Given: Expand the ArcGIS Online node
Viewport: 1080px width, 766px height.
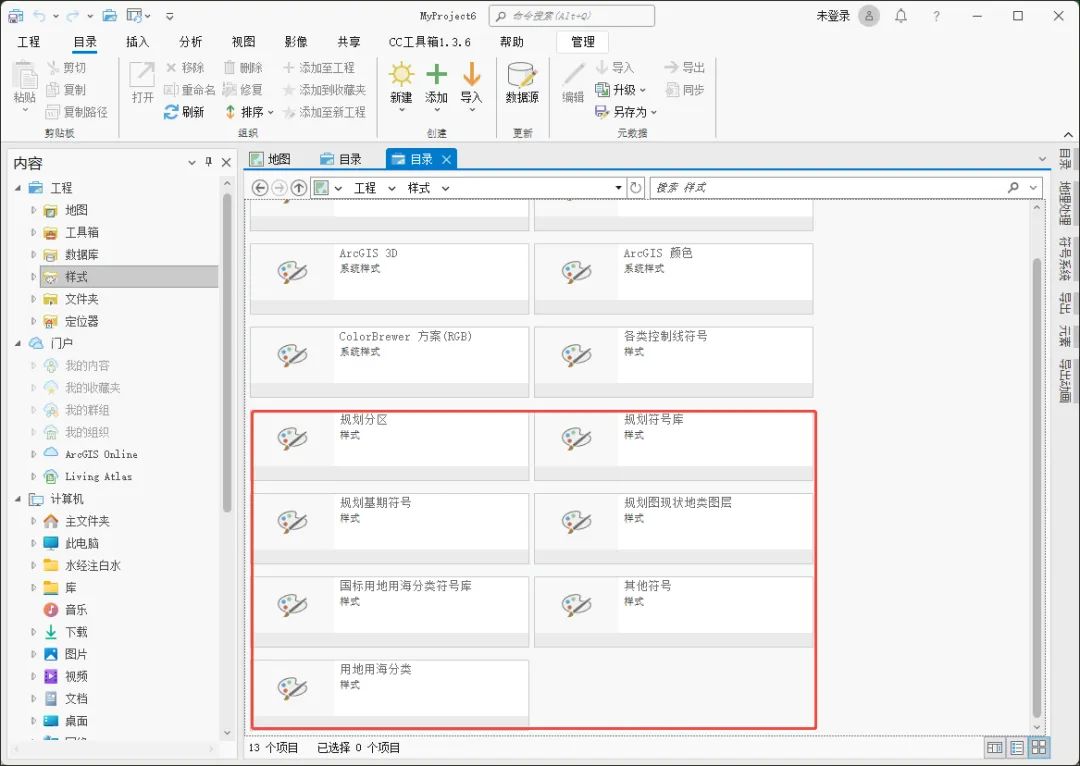Looking at the screenshot, I should pos(33,454).
